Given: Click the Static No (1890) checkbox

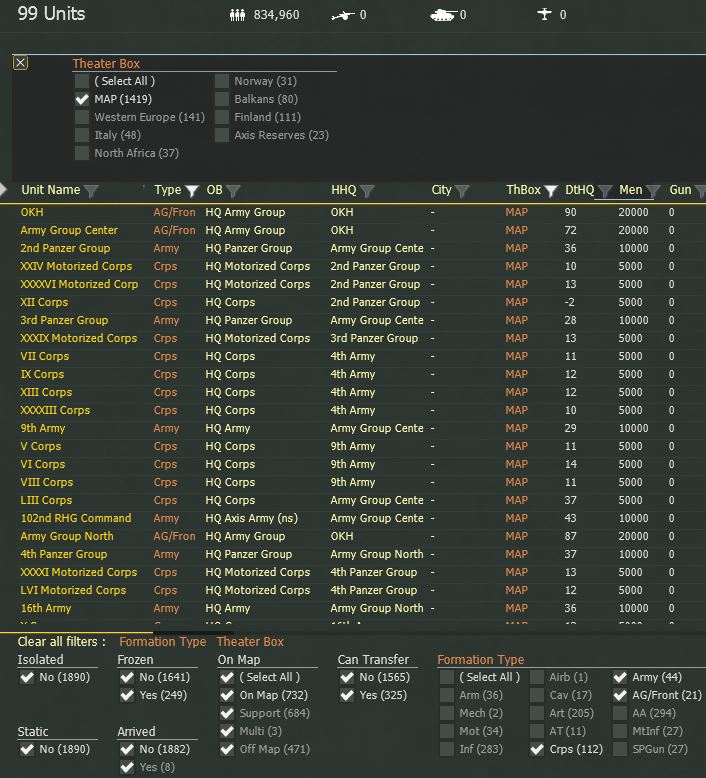Looking at the screenshot, I should 27,749.
